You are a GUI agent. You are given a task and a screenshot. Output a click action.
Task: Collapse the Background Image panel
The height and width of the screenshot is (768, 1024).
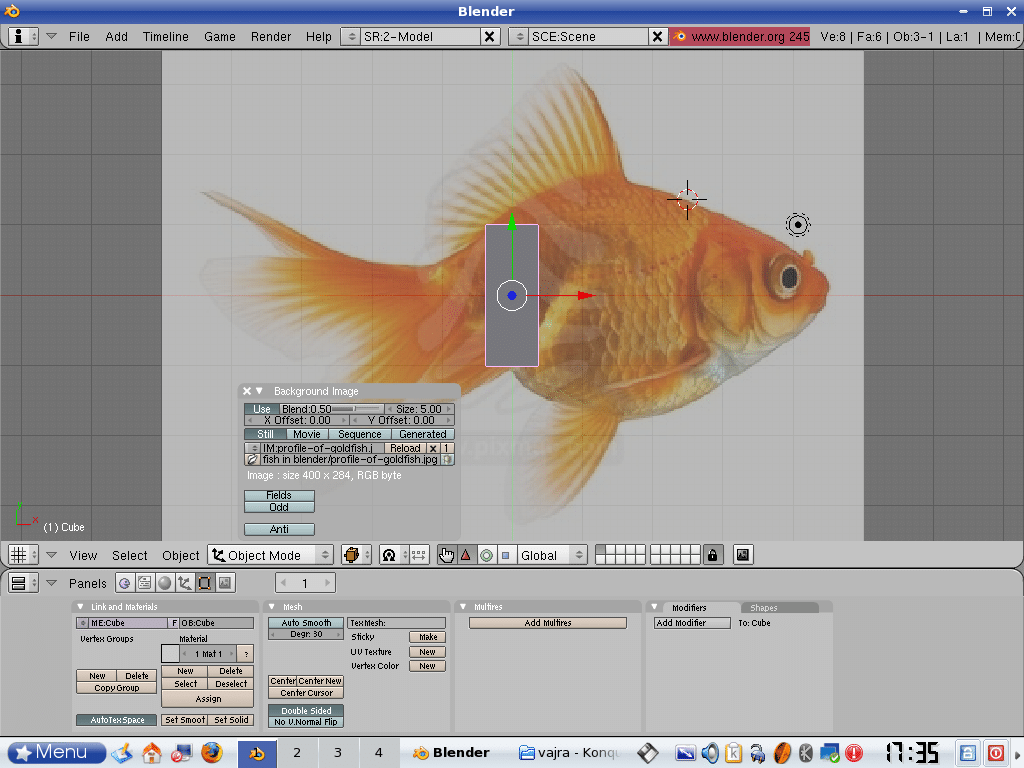click(x=259, y=391)
